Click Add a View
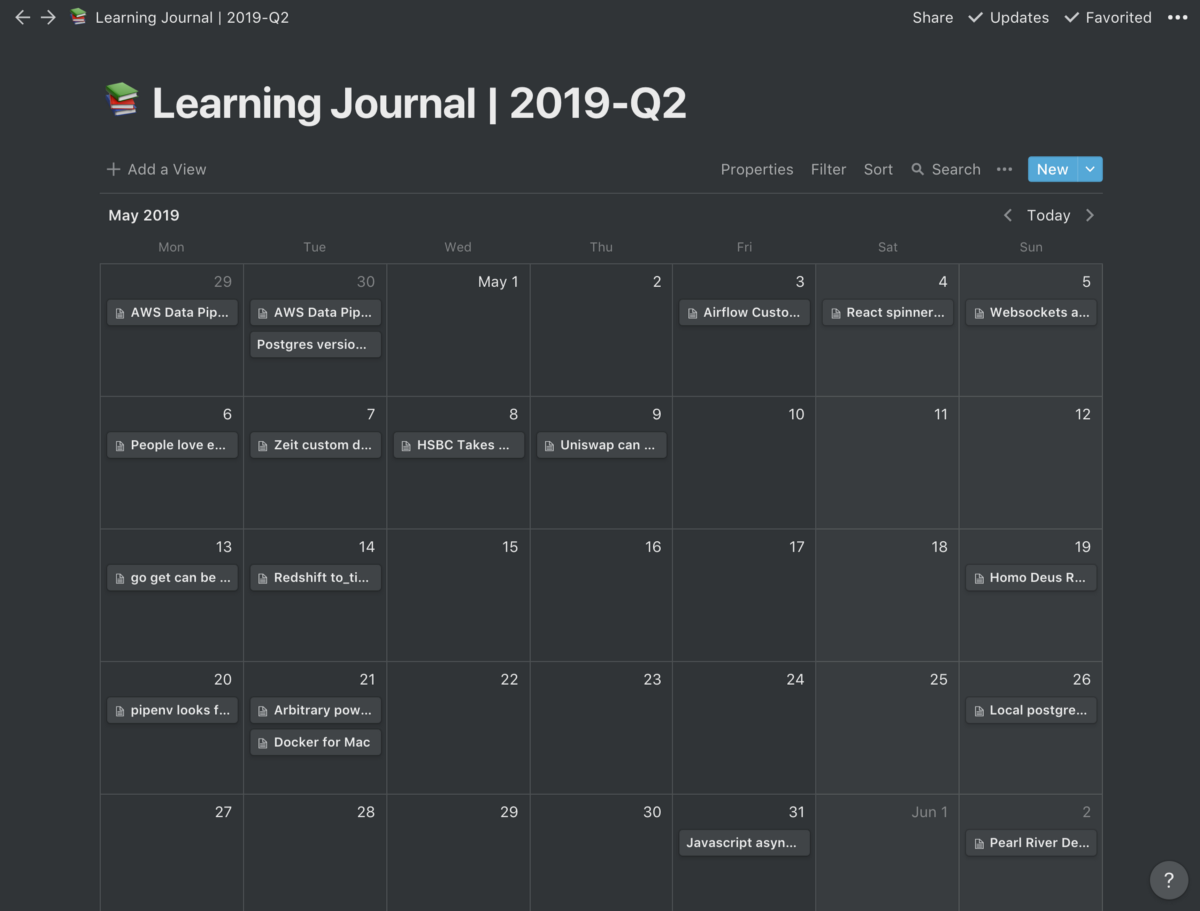The image size is (1200, 911). [156, 170]
